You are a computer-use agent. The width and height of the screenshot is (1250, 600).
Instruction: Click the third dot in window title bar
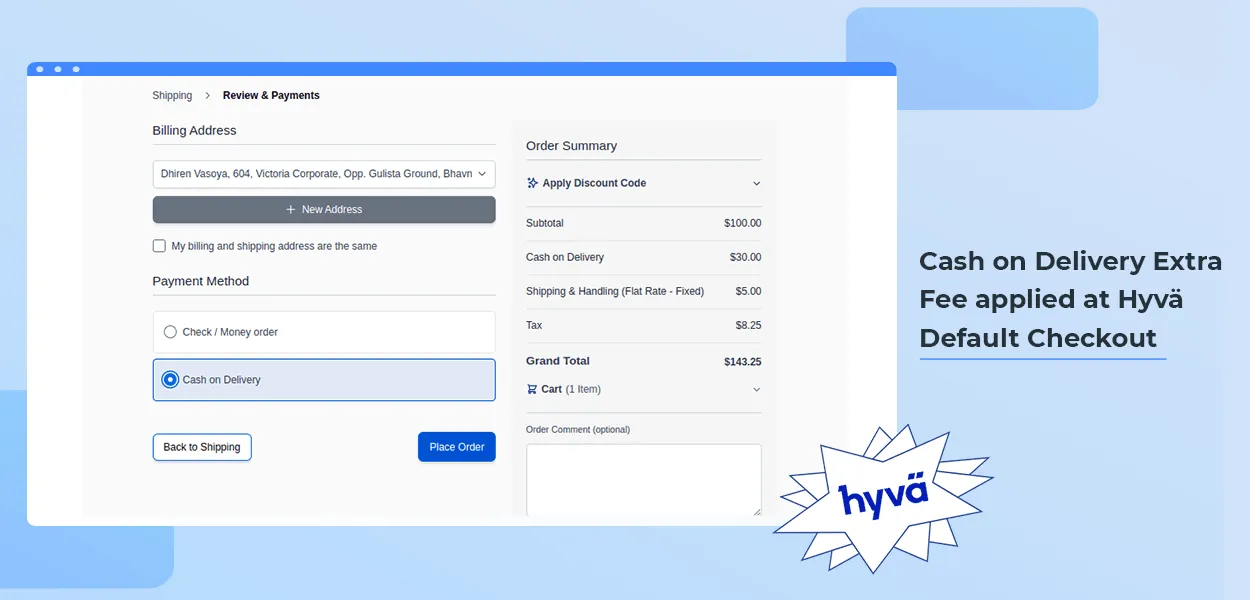[x=76, y=69]
